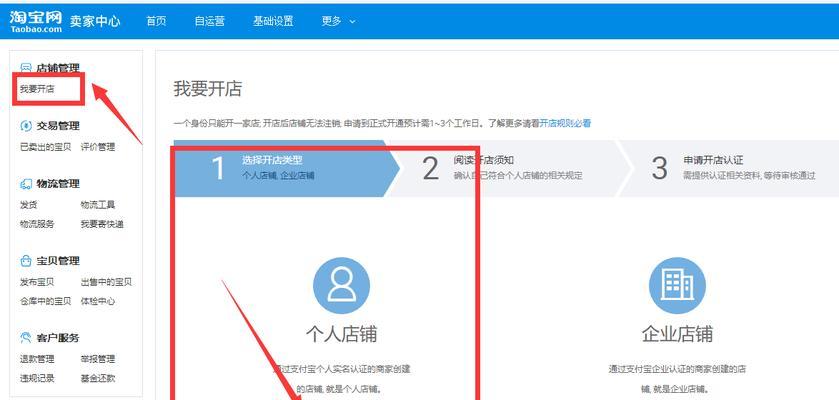Click the 店铺管理 section heading

pos(58,68)
